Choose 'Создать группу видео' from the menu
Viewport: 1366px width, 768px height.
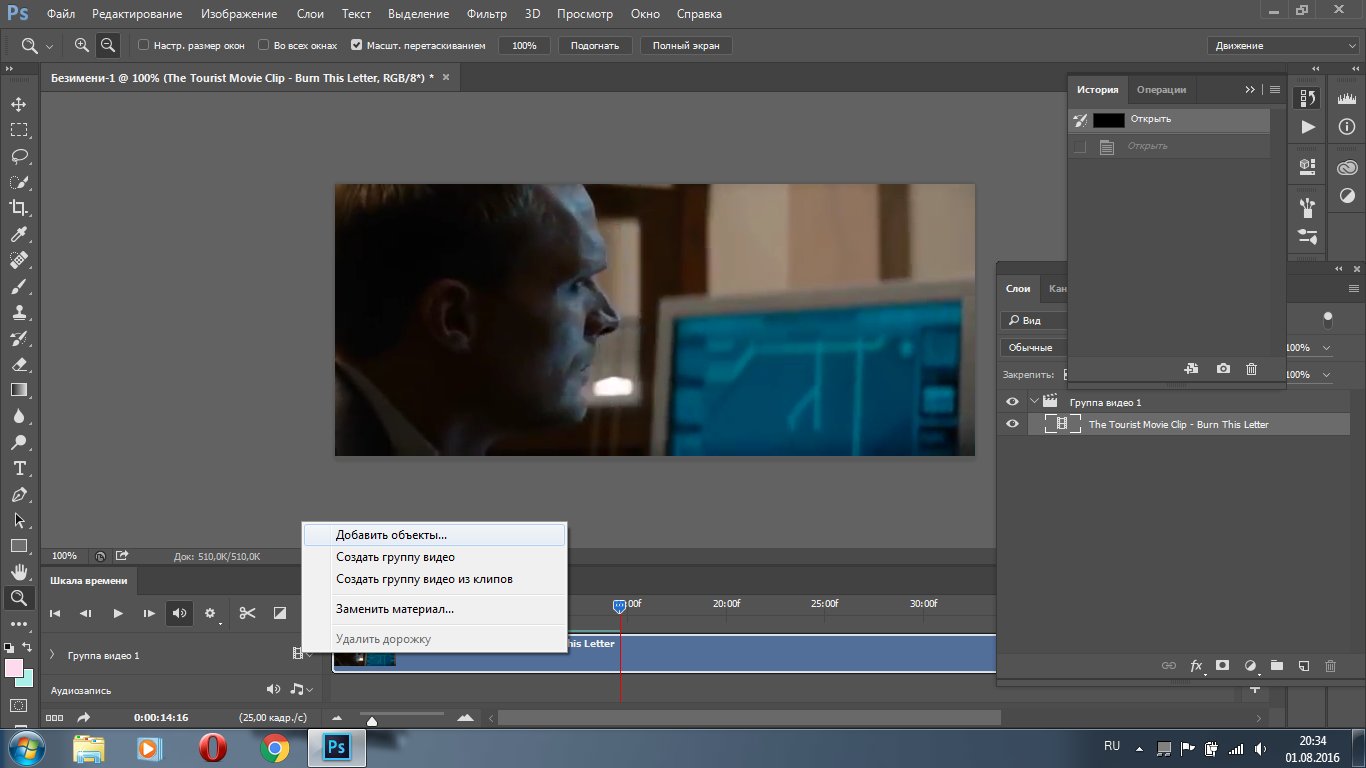(434, 557)
